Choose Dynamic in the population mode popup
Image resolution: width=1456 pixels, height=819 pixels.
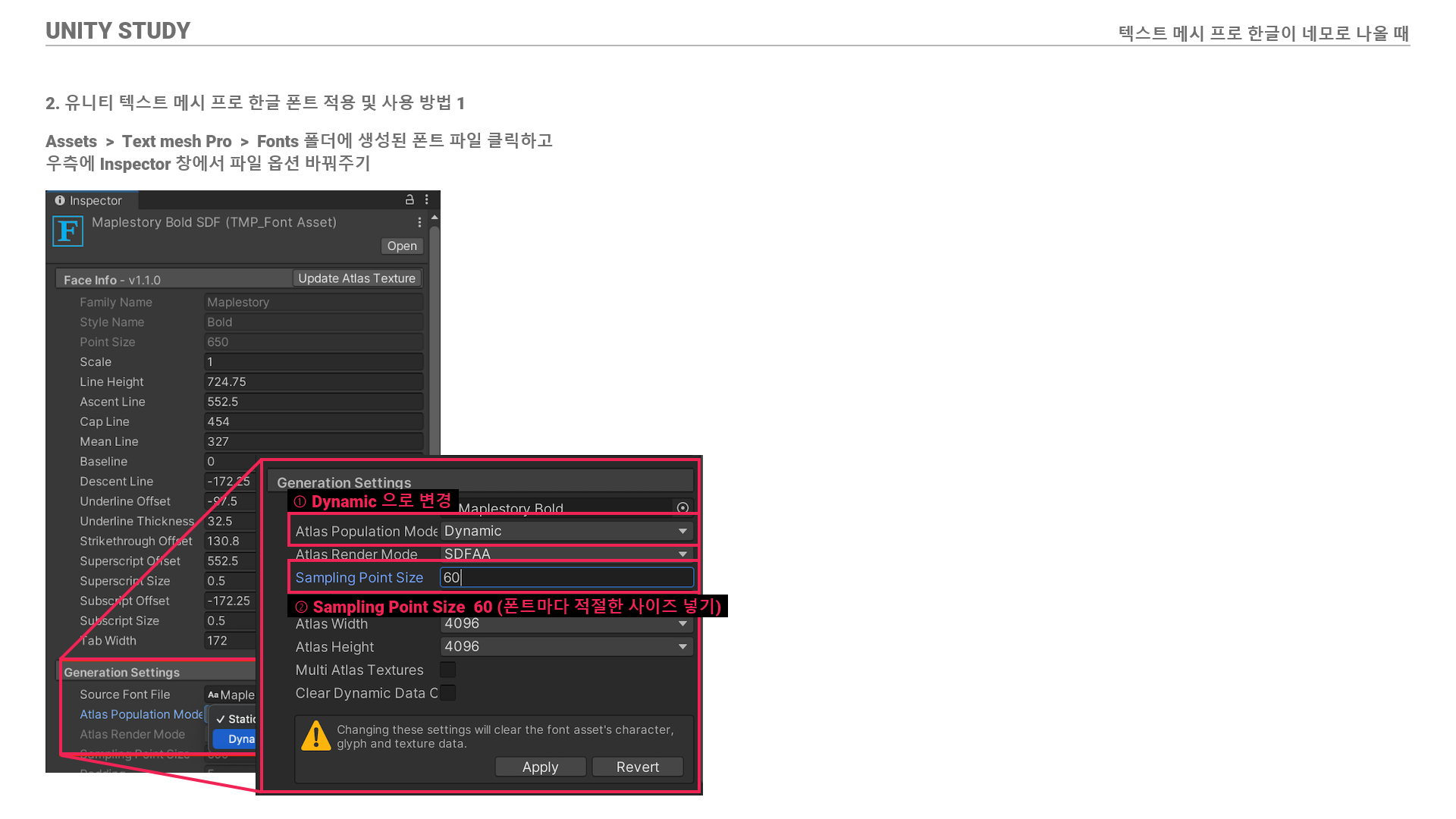[237, 739]
